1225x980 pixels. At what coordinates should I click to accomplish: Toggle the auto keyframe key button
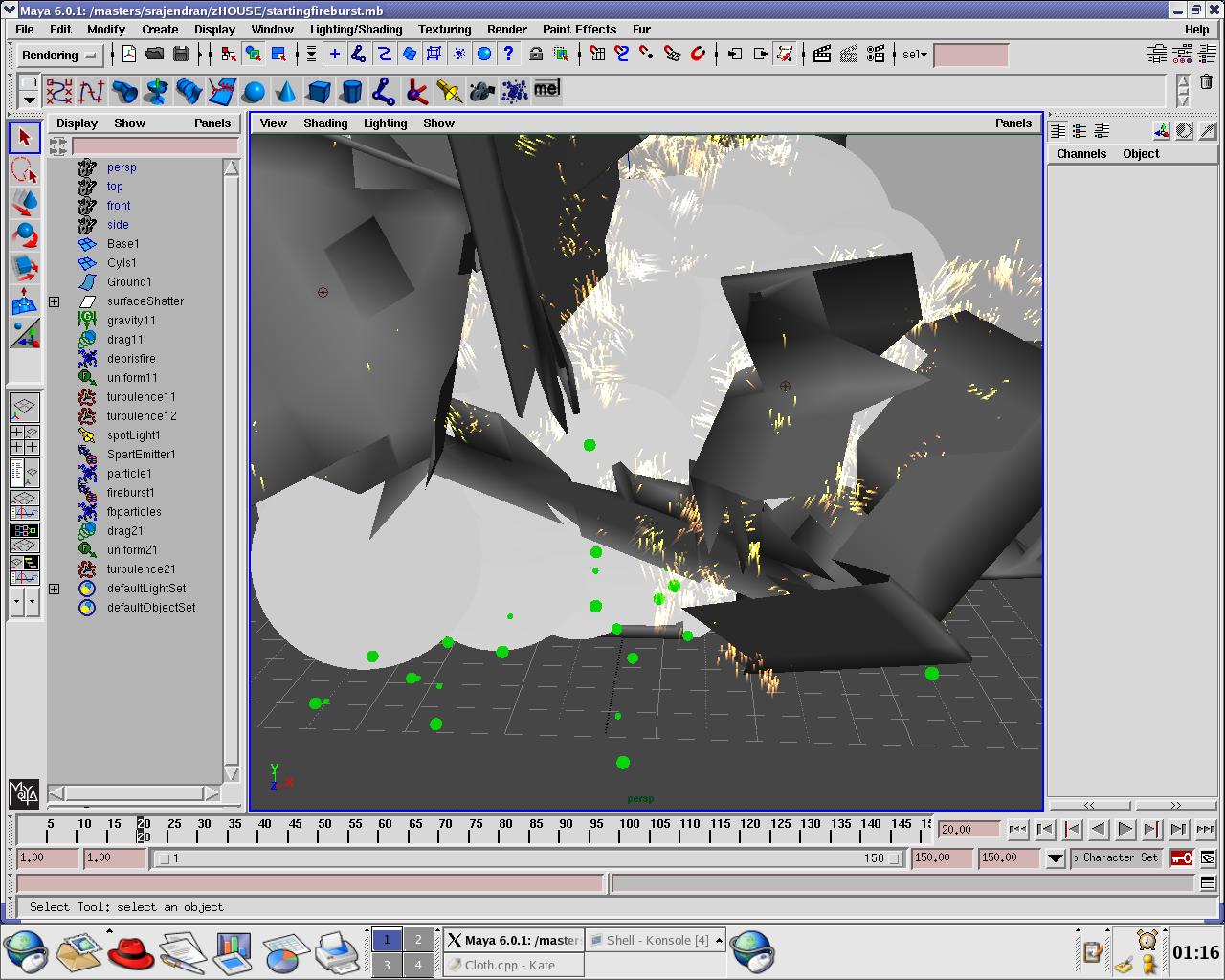coord(1182,857)
